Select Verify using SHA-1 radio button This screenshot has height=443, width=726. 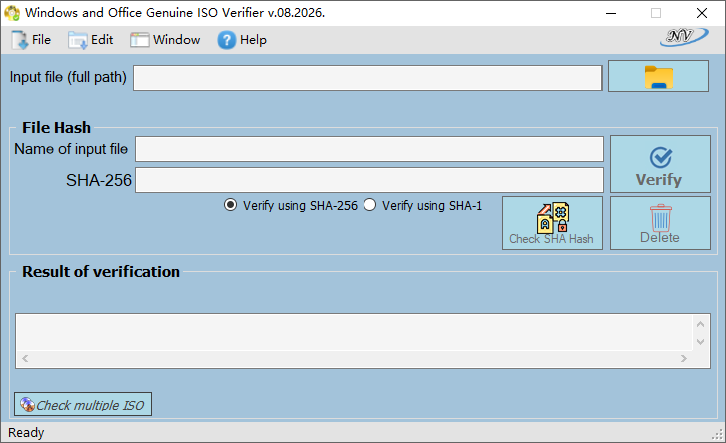(369, 205)
